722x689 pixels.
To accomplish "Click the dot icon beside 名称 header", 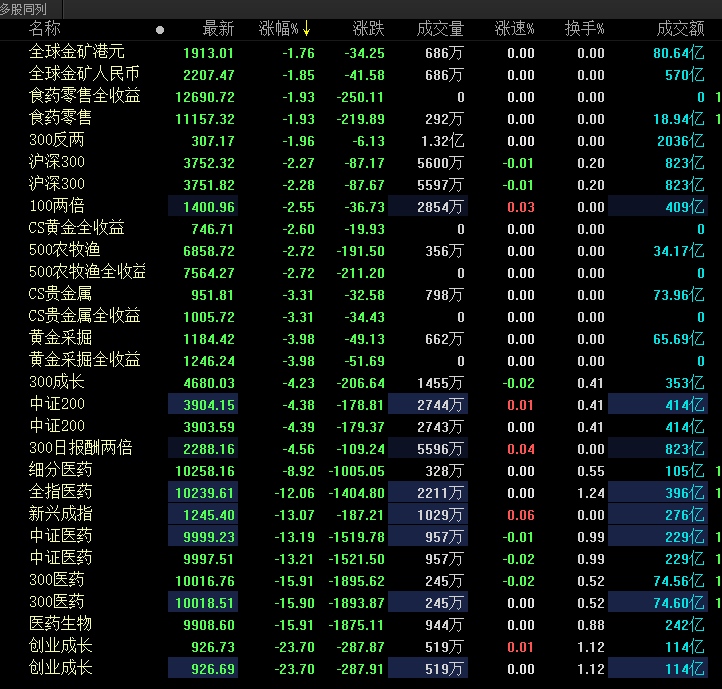I will 160,30.
